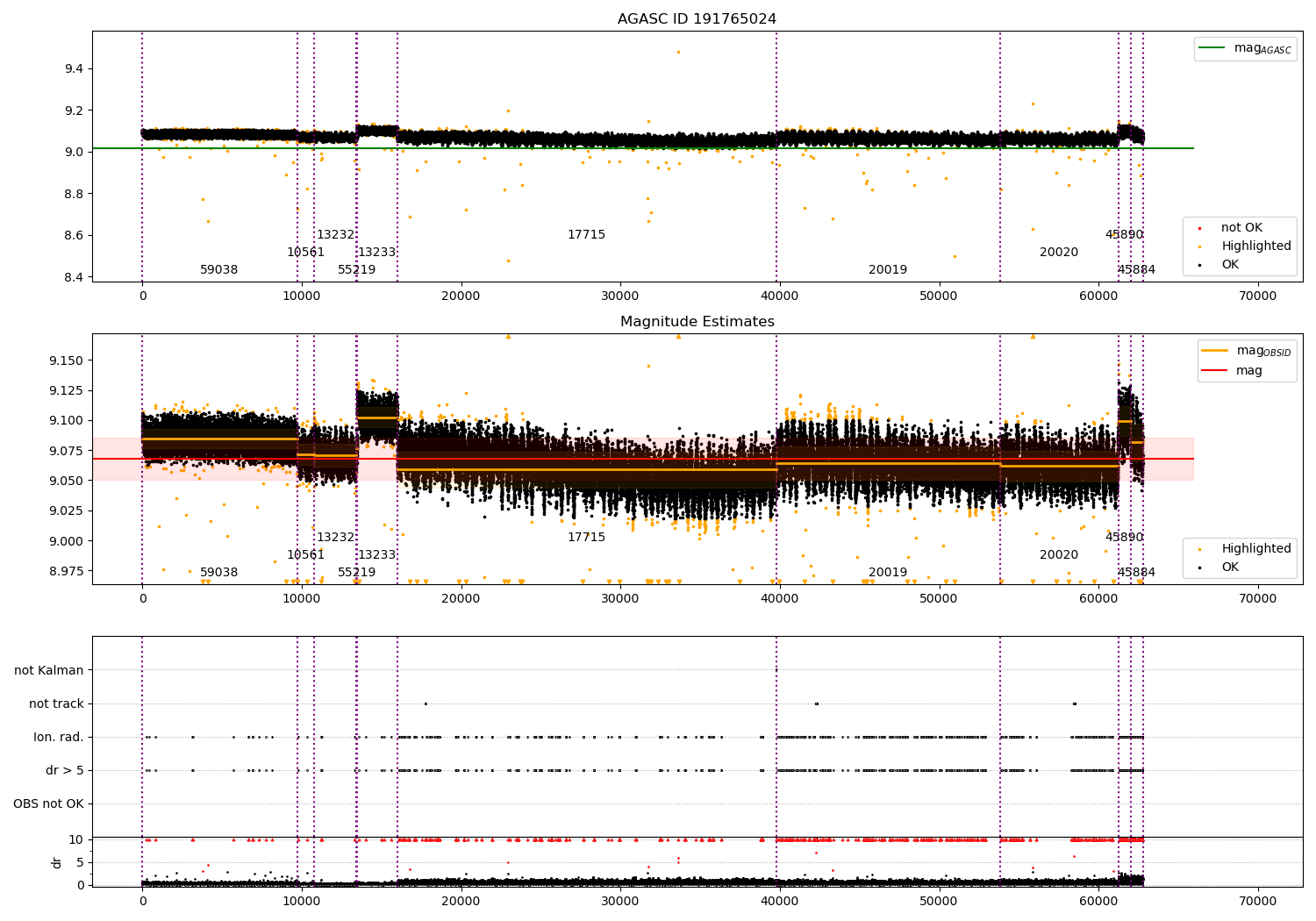The height and width of the screenshot is (921, 1316).
Task: Click obsid label 13232 in the middle plot
Action: [x=335, y=538]
